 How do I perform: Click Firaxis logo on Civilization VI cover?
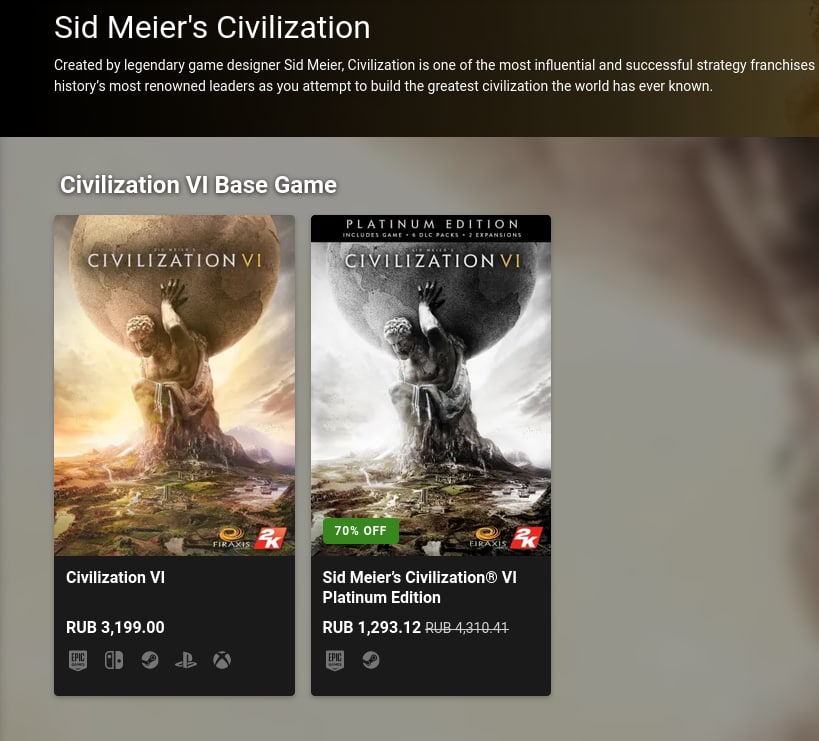tap(231, 538)
